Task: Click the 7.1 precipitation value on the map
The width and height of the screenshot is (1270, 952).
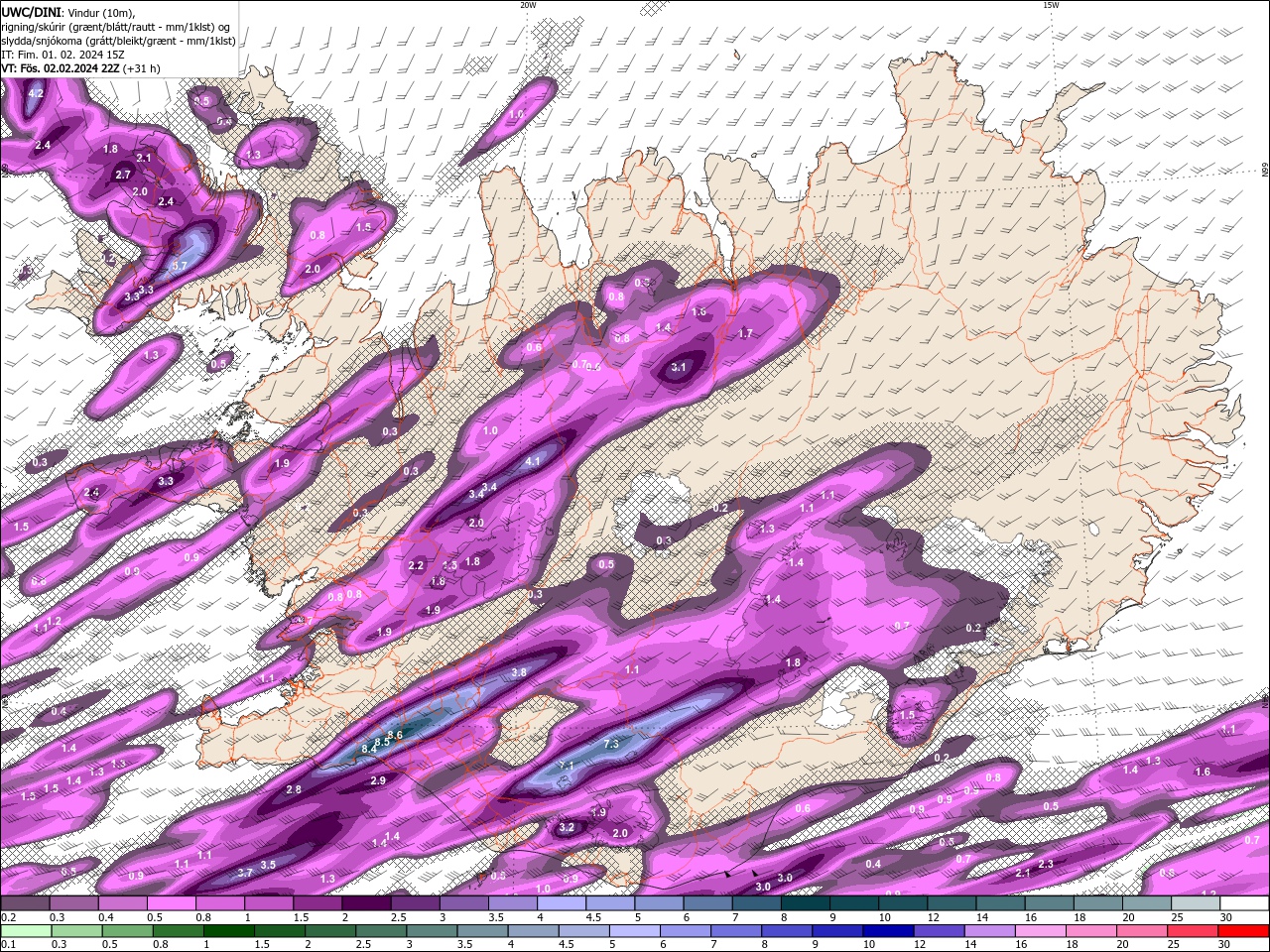Action: [x=567, y=766]
